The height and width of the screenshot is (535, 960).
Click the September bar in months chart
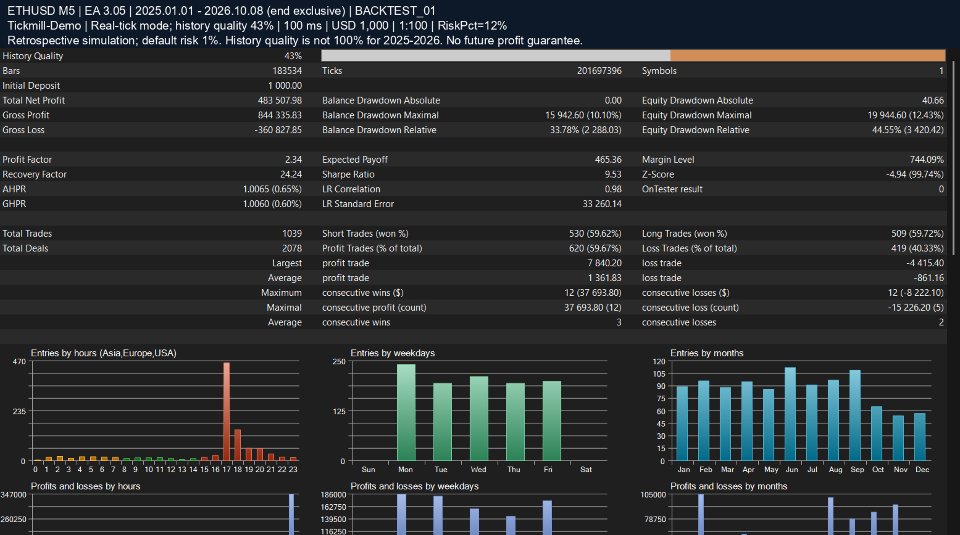(855, 415)
